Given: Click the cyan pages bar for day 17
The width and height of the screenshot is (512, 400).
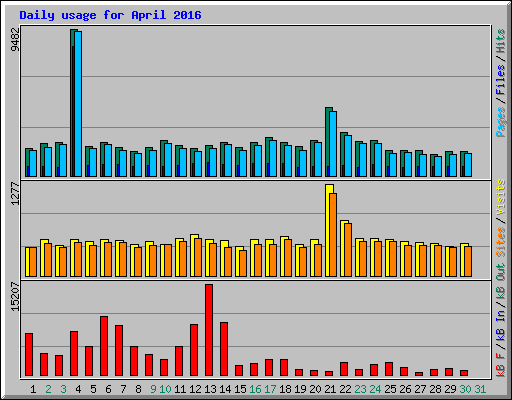Looking at the screenshot, I should click(x=273, y=158).
